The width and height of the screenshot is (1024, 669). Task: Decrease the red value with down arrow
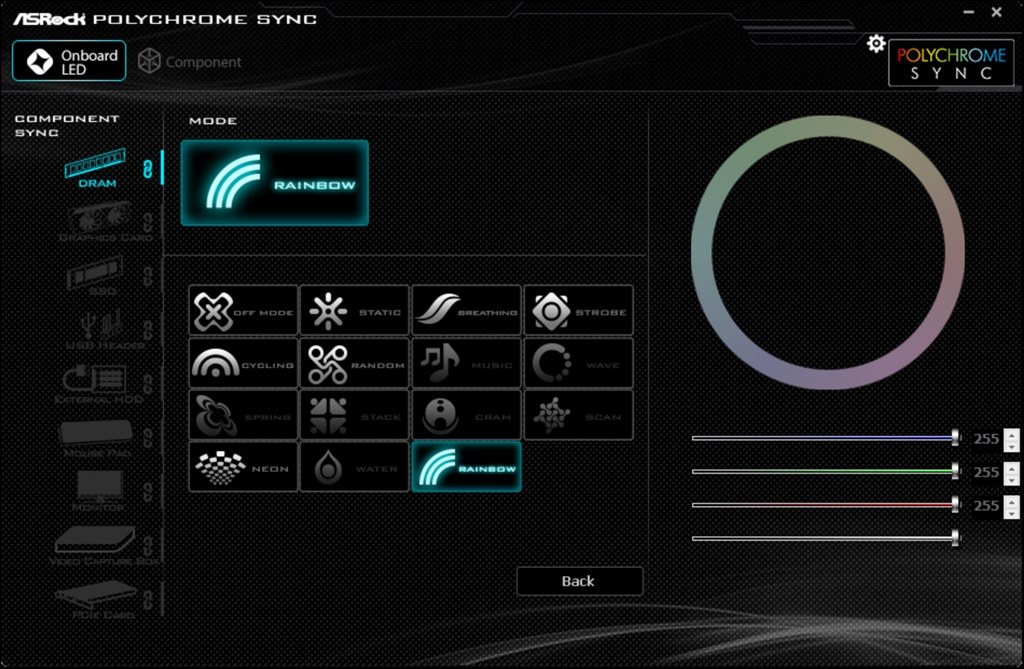tap(1012, 512)
